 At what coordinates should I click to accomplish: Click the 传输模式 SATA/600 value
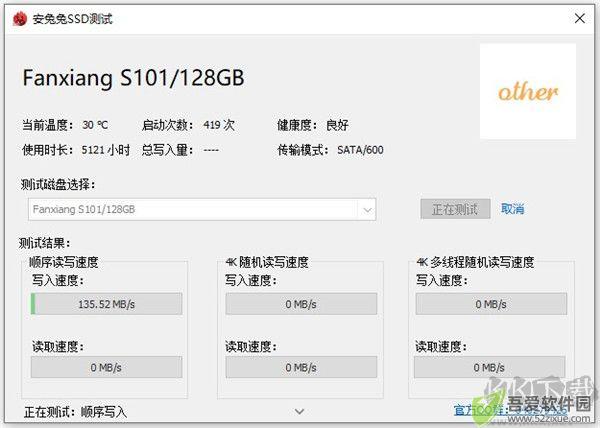(x=360, y=150)
